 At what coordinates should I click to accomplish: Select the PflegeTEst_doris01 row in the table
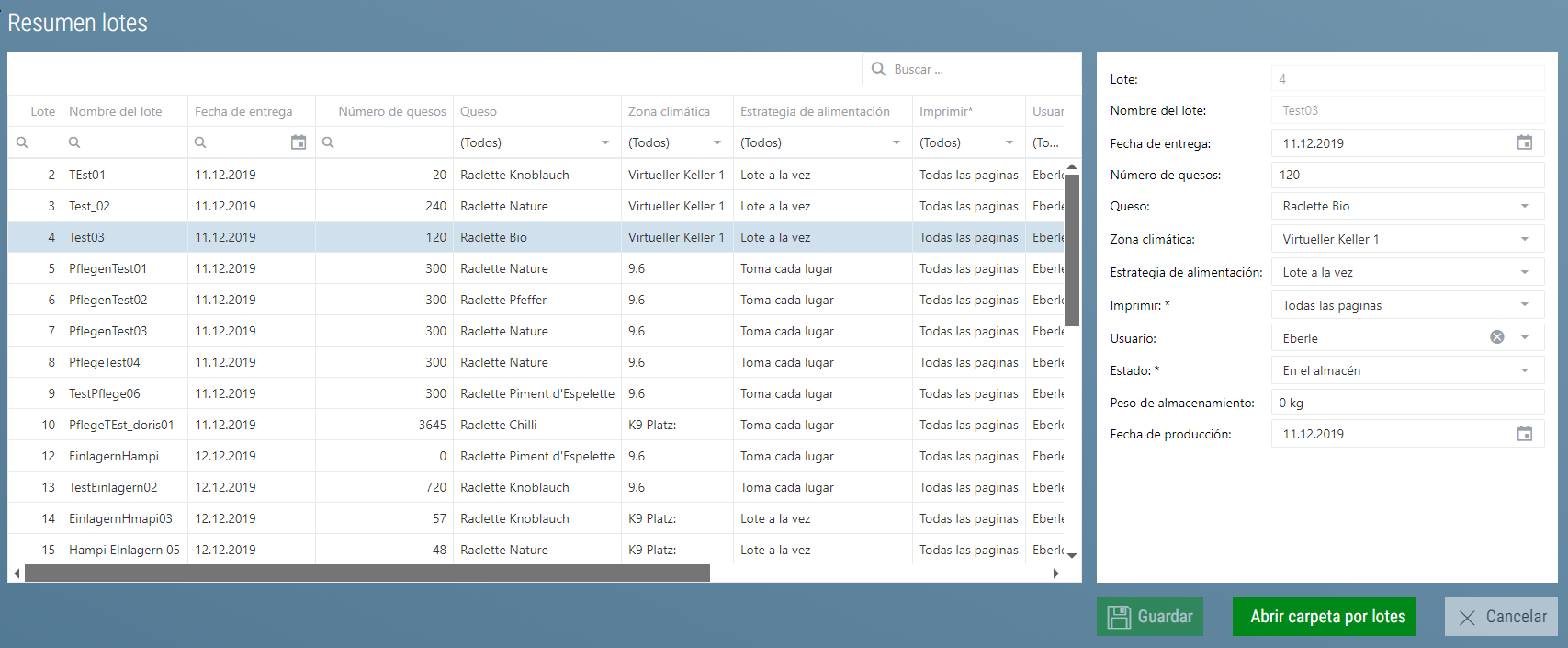[x=121, y=425]
